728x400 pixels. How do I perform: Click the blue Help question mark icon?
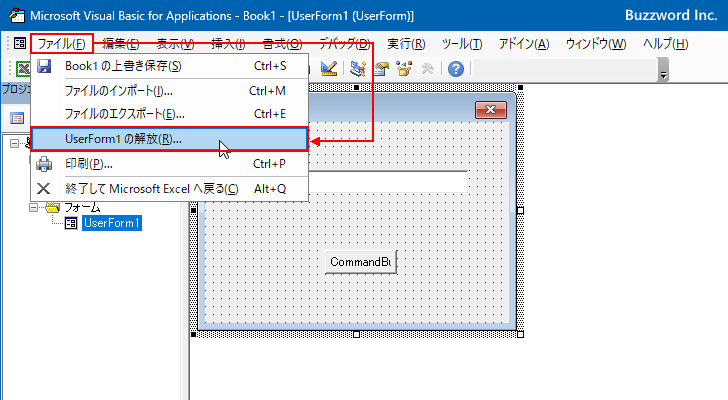coord(456,69)
